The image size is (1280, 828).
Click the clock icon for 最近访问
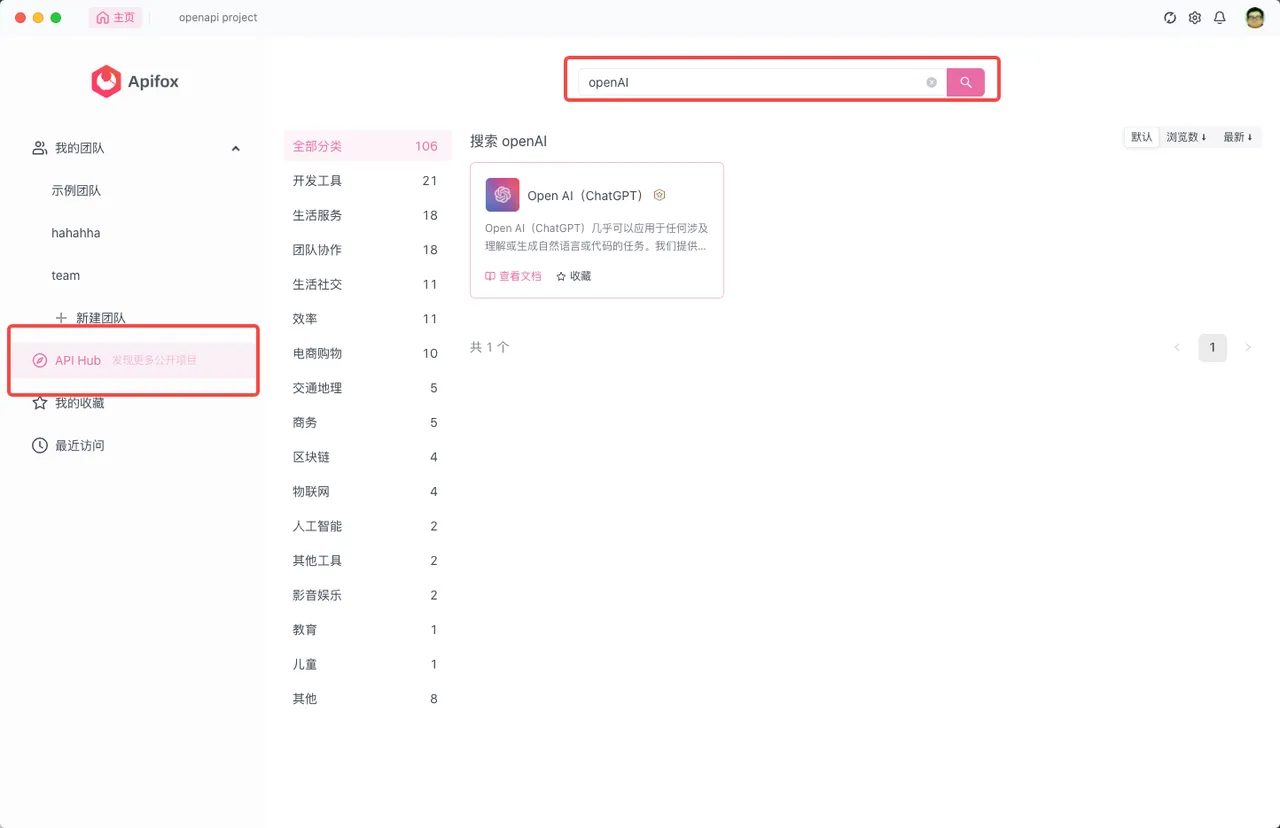pyautogui.click(x=40, y=445)
